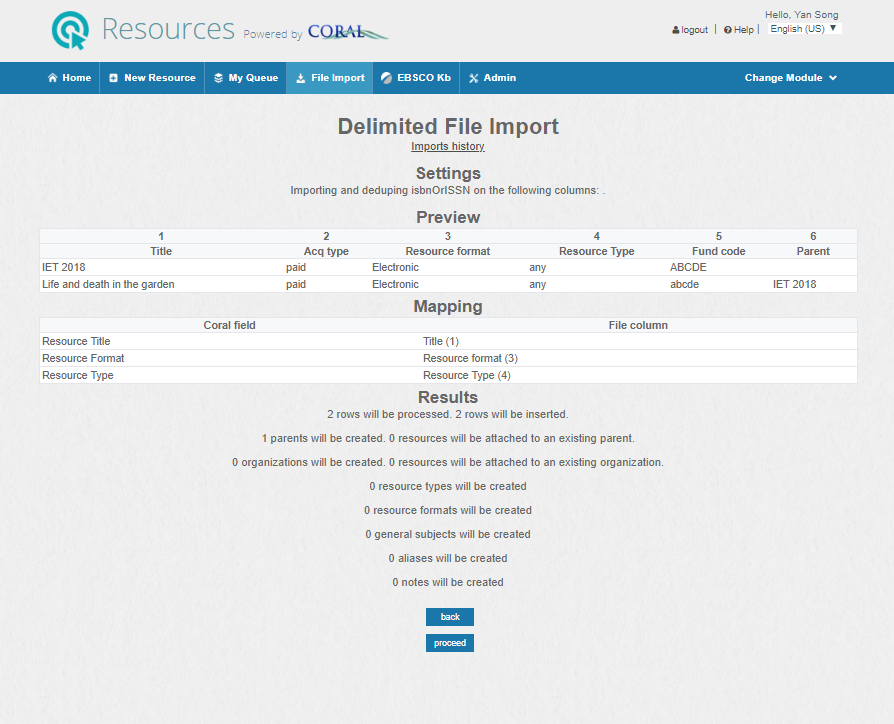The image size is (894, 724).
Task: Click the File Import download icon
Action: click(300, 78)
